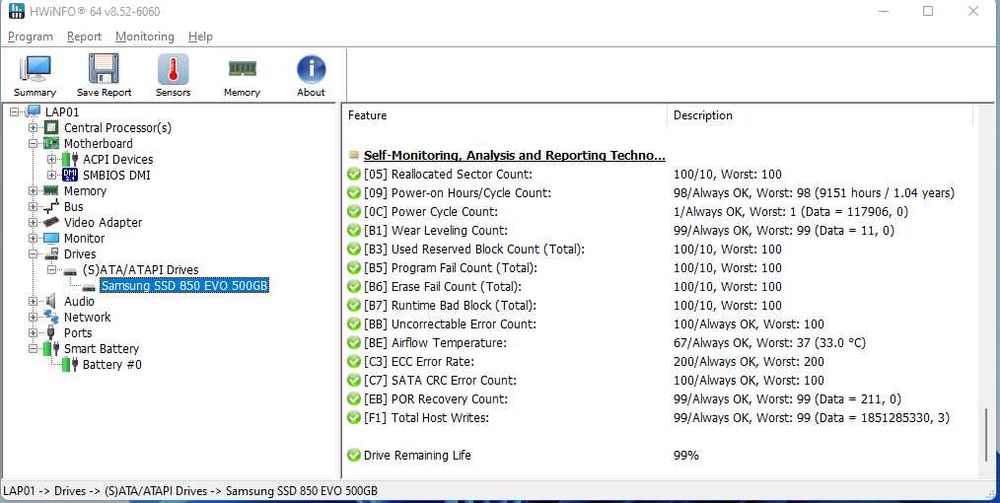Screen dimensions: 1000x503
Task: Click the HWiNFO title bar app icon
Action: tap(17, 11)
